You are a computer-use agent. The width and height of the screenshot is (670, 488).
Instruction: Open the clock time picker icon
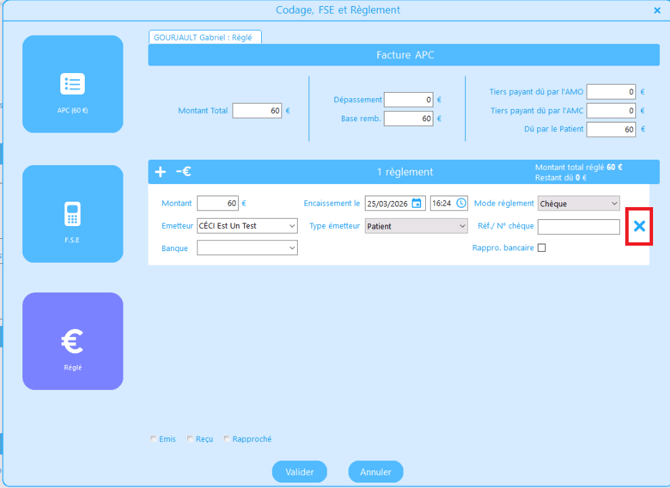coord(461,203)
